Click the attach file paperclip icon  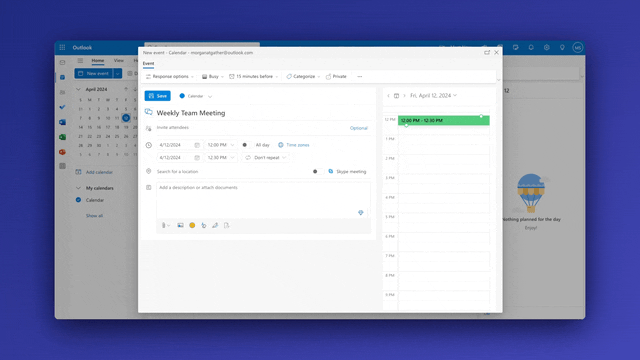coord(164,225)
